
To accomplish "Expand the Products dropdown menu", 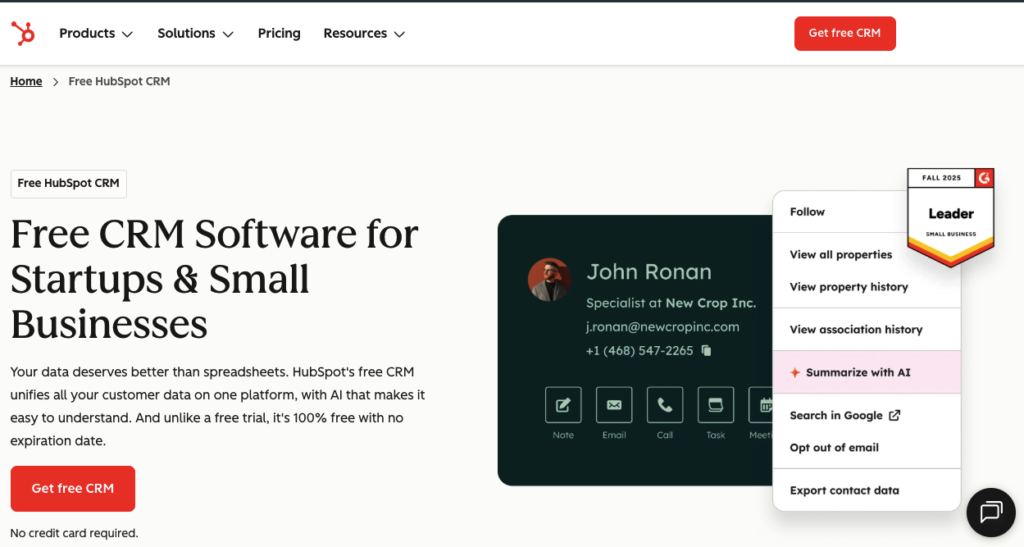I will 95,33.
